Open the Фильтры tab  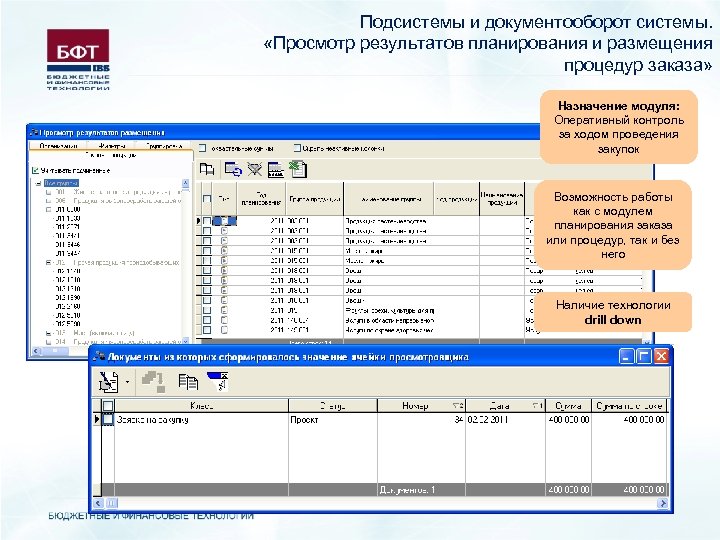[x=112, y=146]
